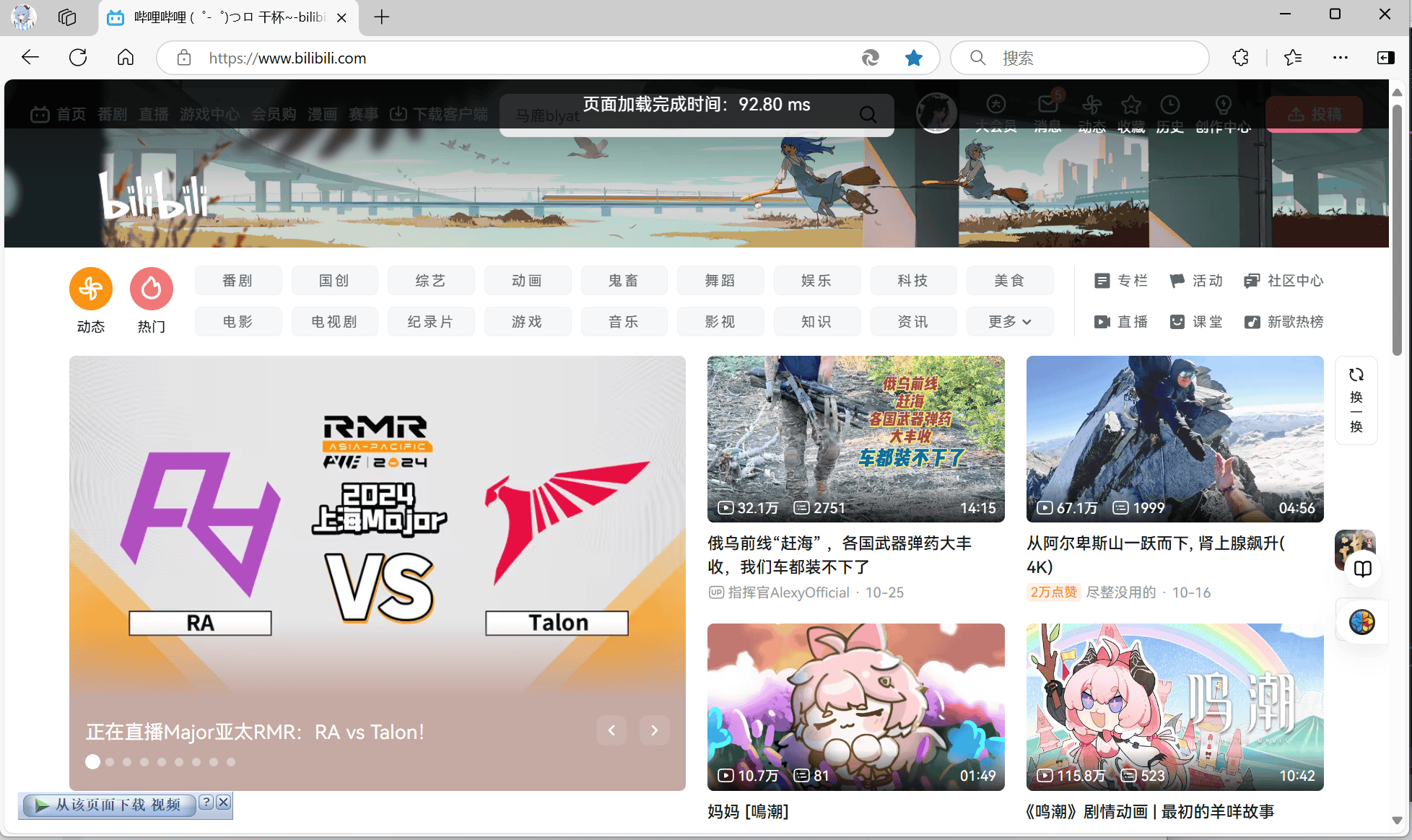The image size is (1412, 840).
Task: Open the 直播 camera icon link
Action: 1102,322
